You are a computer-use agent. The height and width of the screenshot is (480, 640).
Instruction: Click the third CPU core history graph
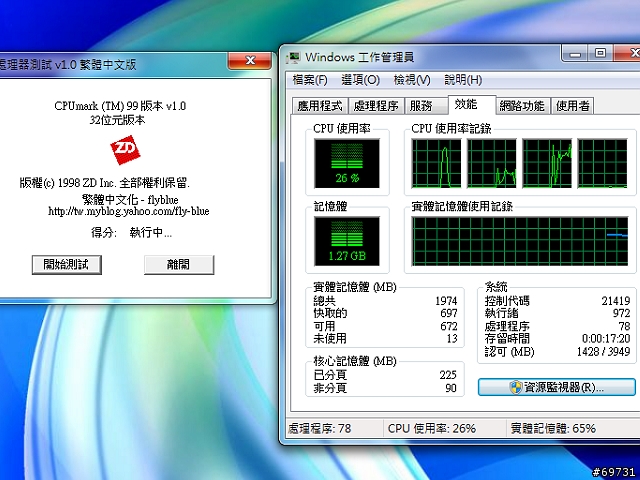click(547, 163)
